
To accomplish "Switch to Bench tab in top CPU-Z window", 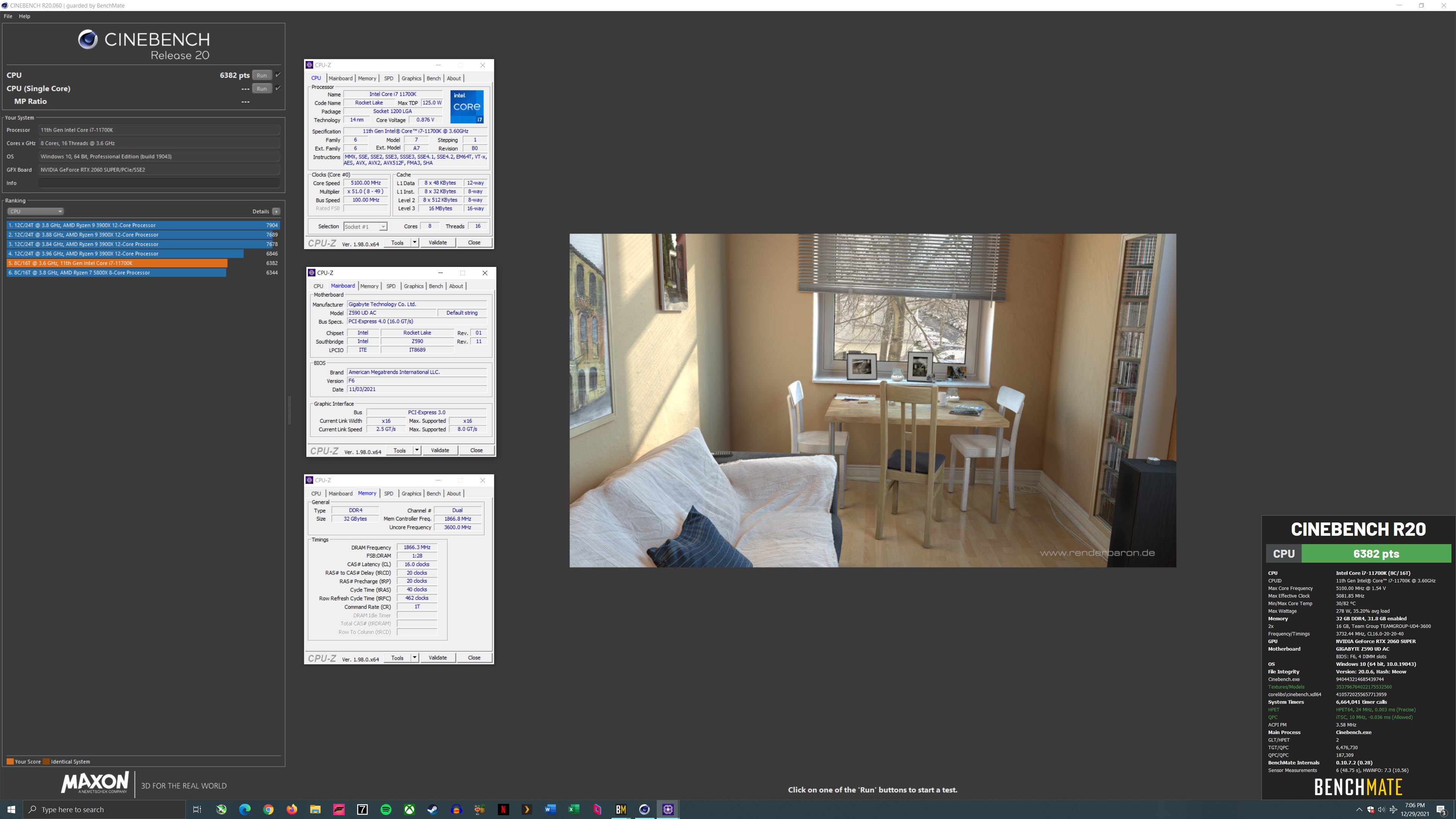I will (433, 78).
